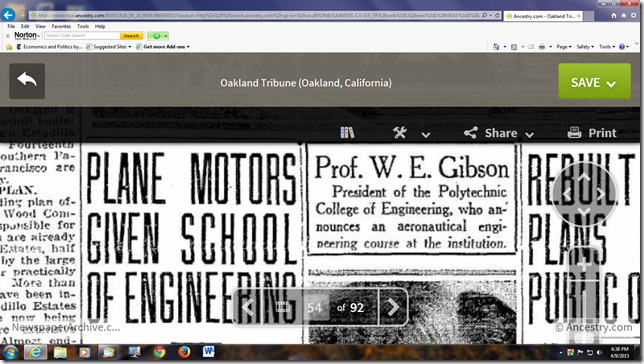Click the refresh icon in address bar

(x=497, y=16)
